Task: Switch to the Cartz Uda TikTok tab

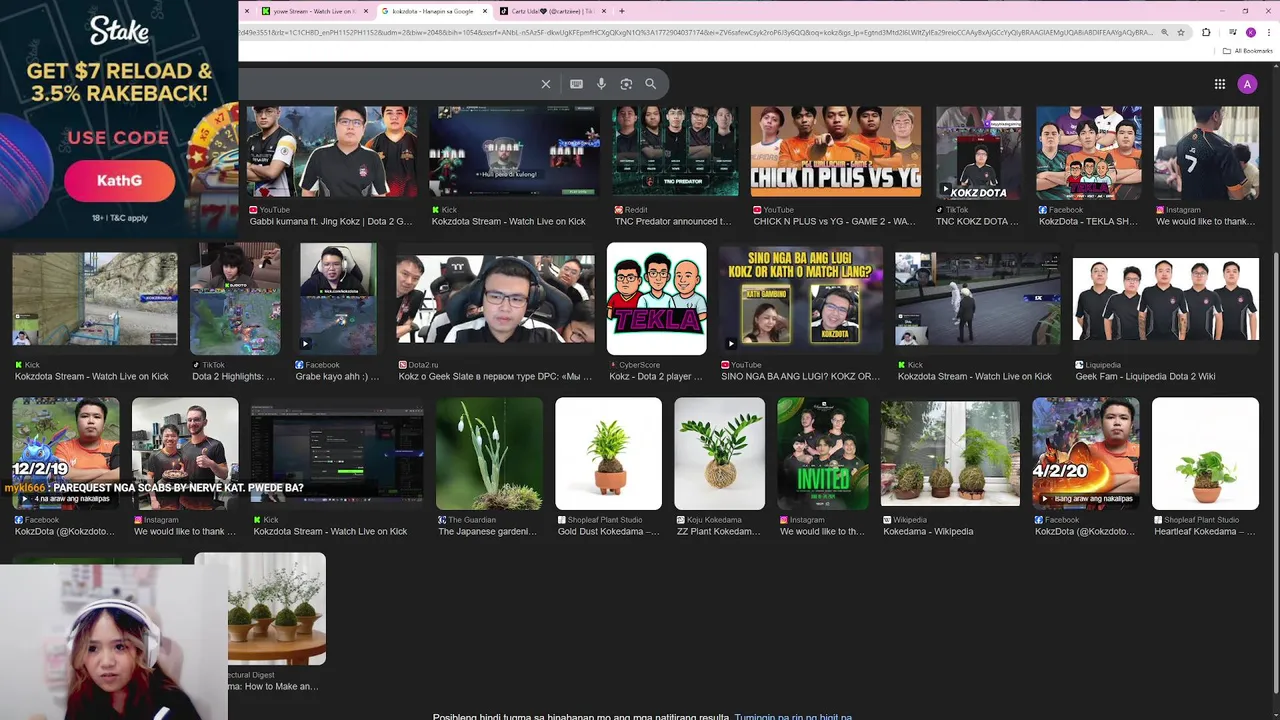Action: 552,11
